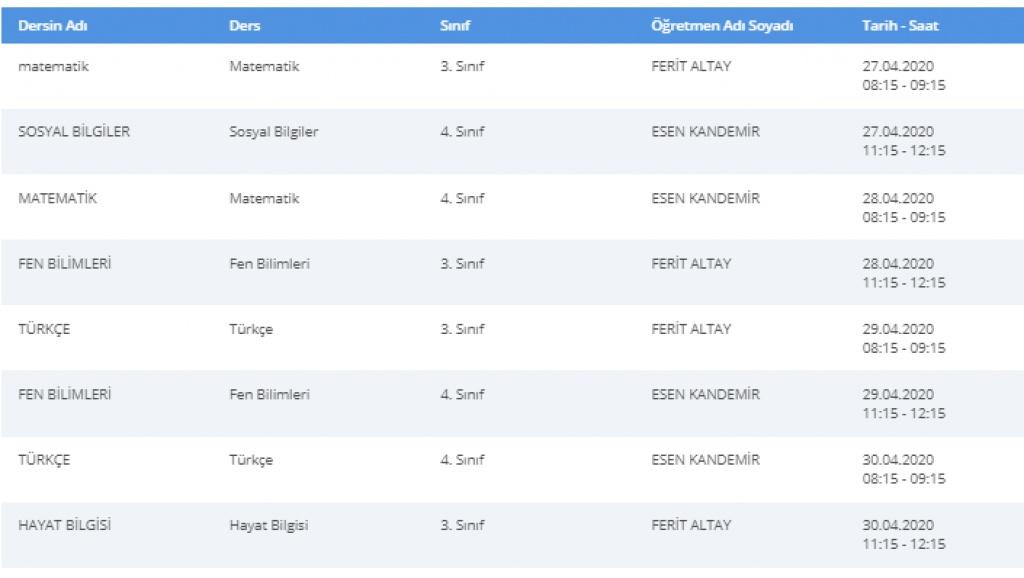This screenshot has width=1024, height=578.
Task: Click the 30.04.2020 08:15 - 09:15 date cell
Action: click(903, 469)
